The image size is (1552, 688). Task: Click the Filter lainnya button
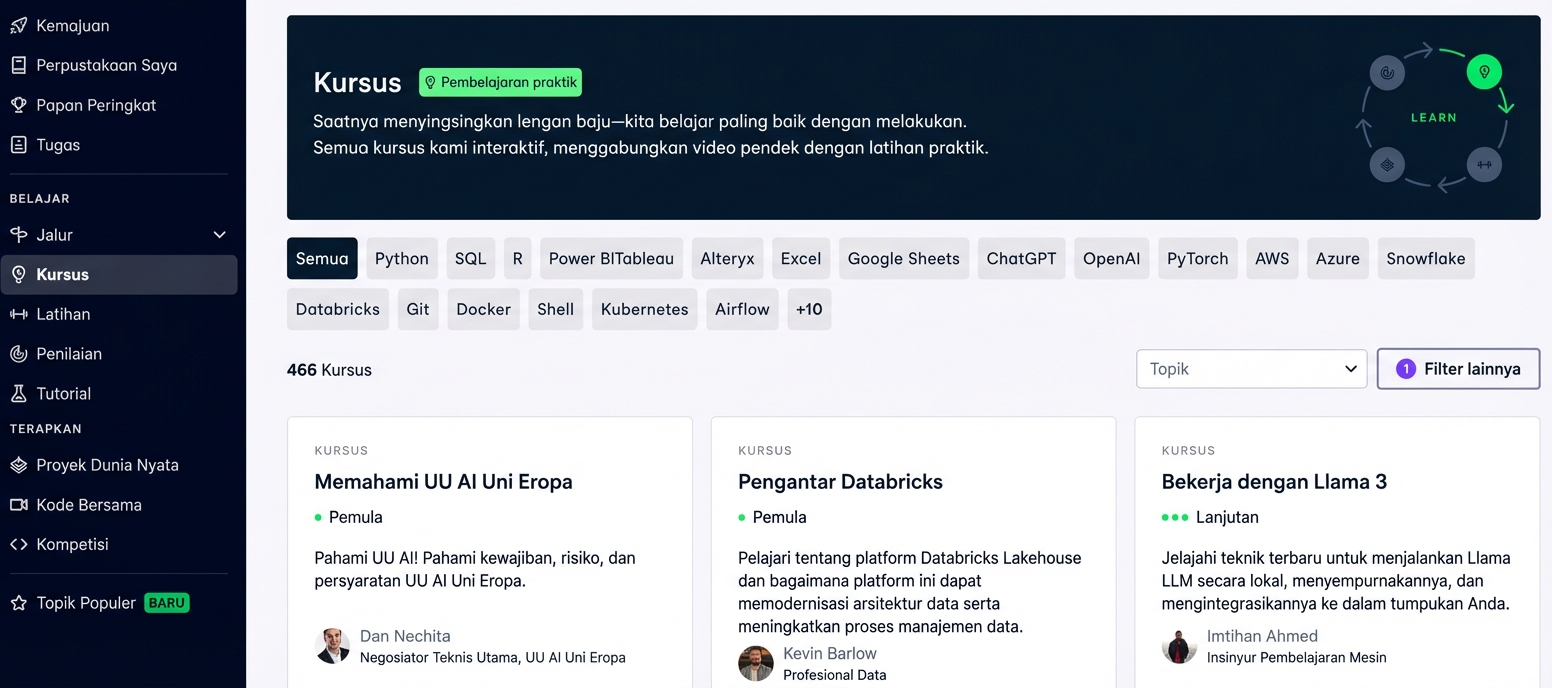coord(1458,368)
